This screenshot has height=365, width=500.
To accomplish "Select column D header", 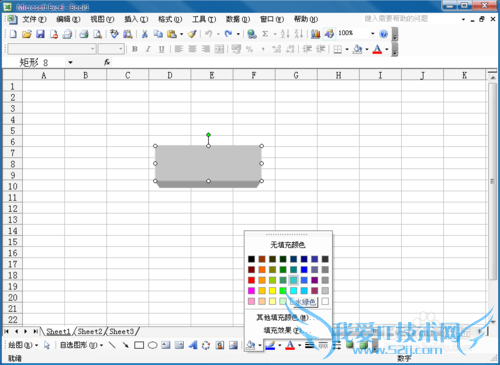I will [x=170, y=76].
